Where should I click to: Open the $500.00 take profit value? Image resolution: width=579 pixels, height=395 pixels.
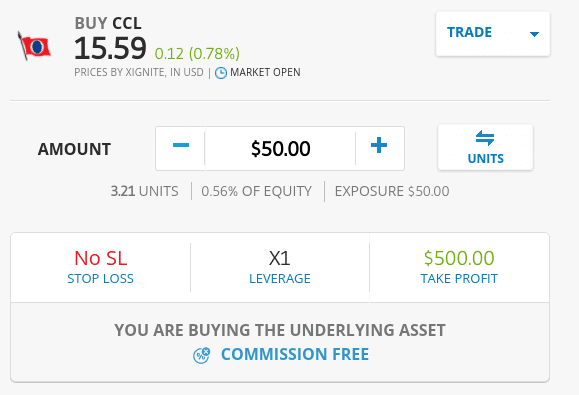tap(459, 258)
